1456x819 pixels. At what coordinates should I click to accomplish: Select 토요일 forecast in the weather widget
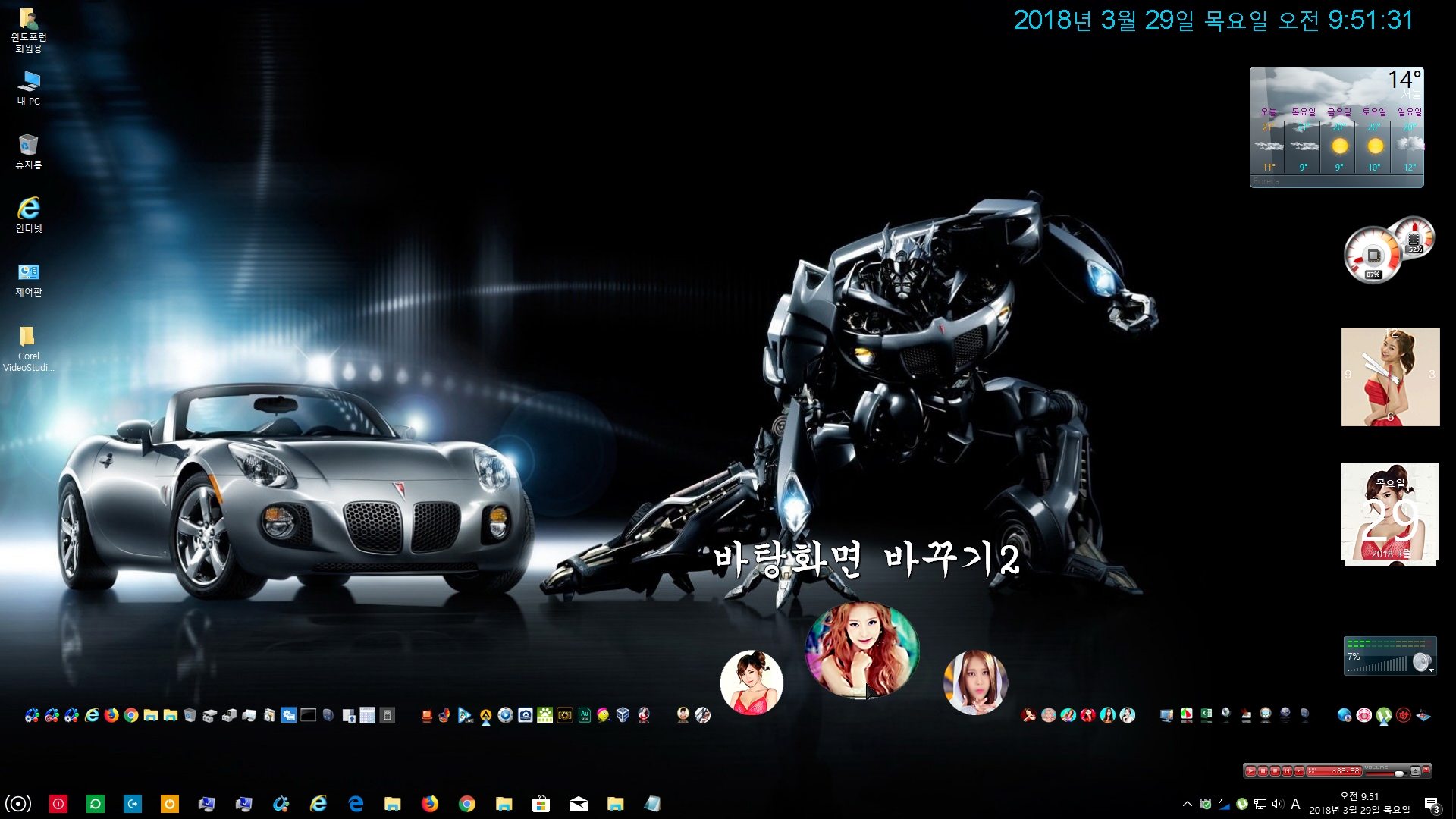tap(1374, 140)
